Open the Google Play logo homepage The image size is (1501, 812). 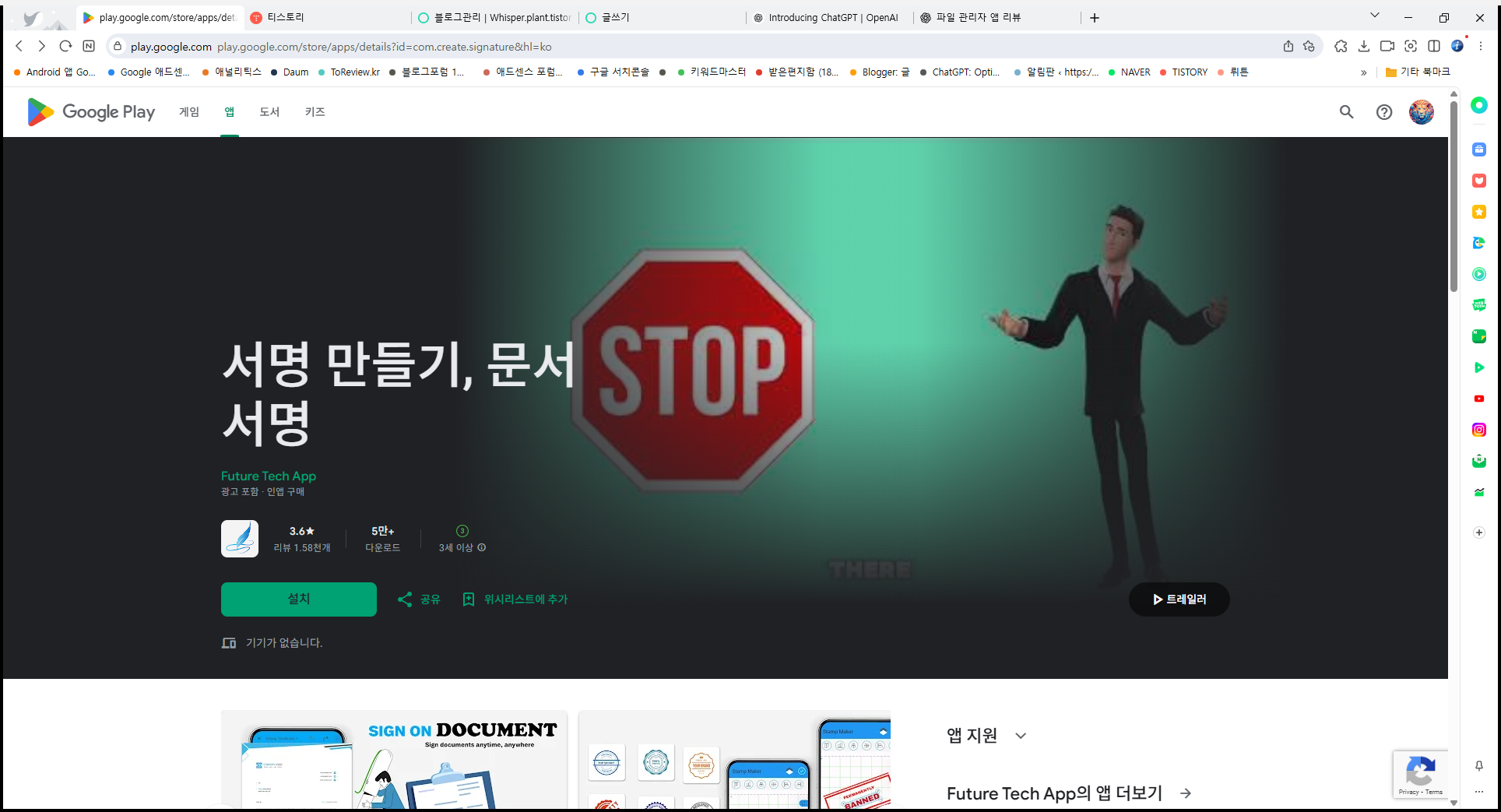point(90,111)
